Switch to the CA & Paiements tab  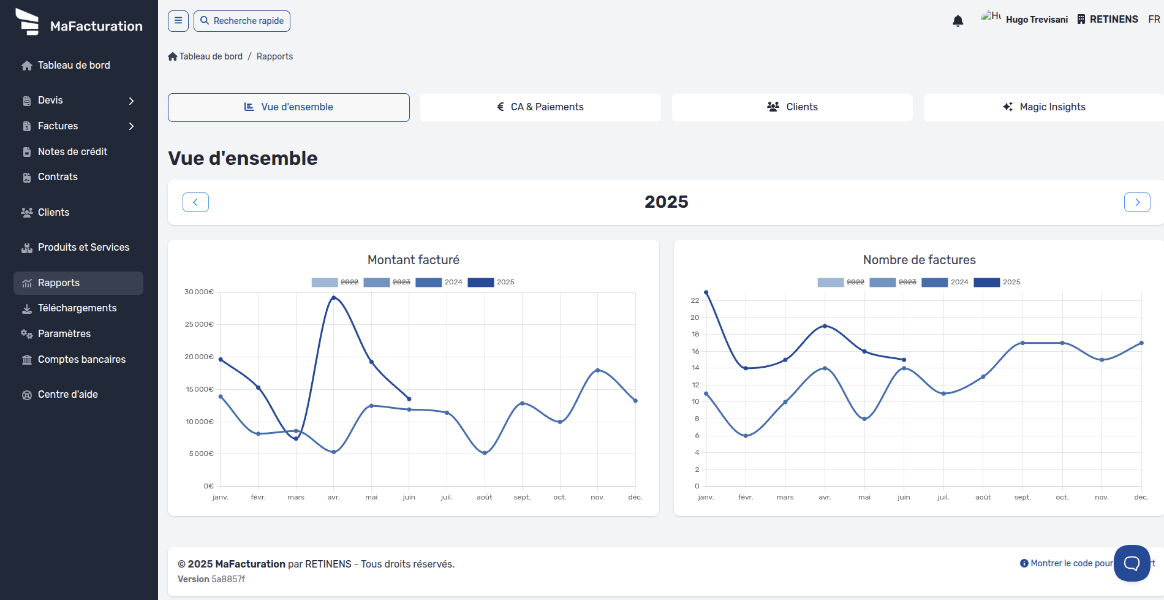coord(540,107)
